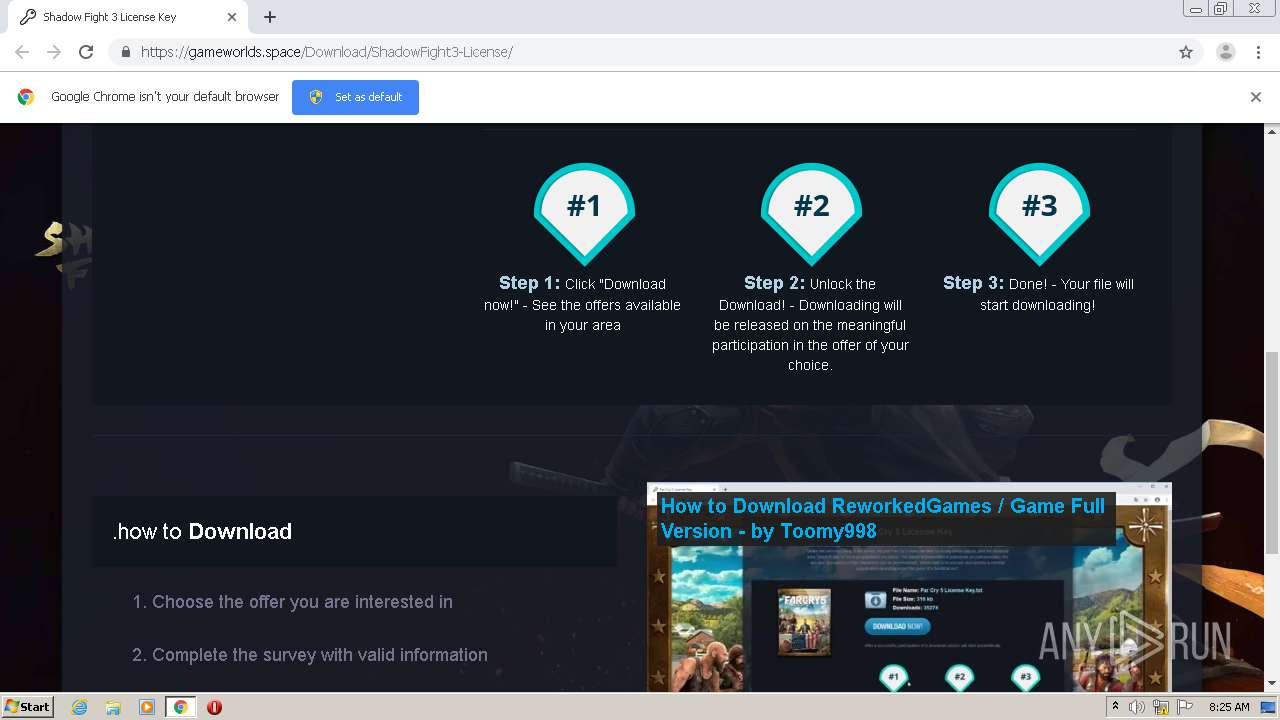The width and height of the screenshot is (1280, 720).
Task: Open the video title link by Toomy998
Action: pyautogui.click(x=883, y=518)
